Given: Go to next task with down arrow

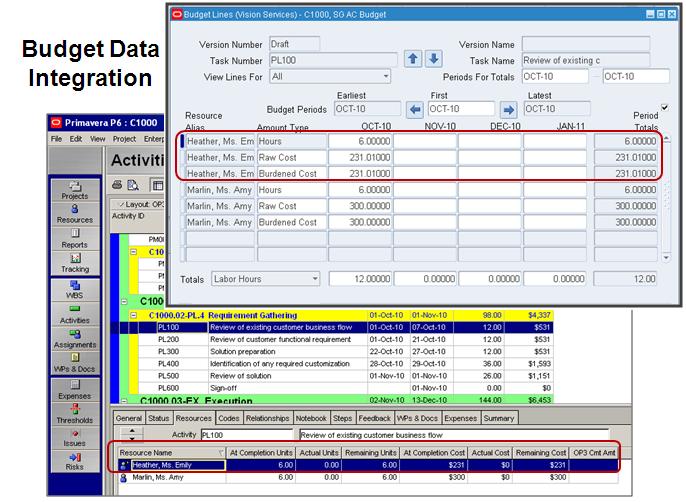Looking at the screenshot, I should pos(434,59).
